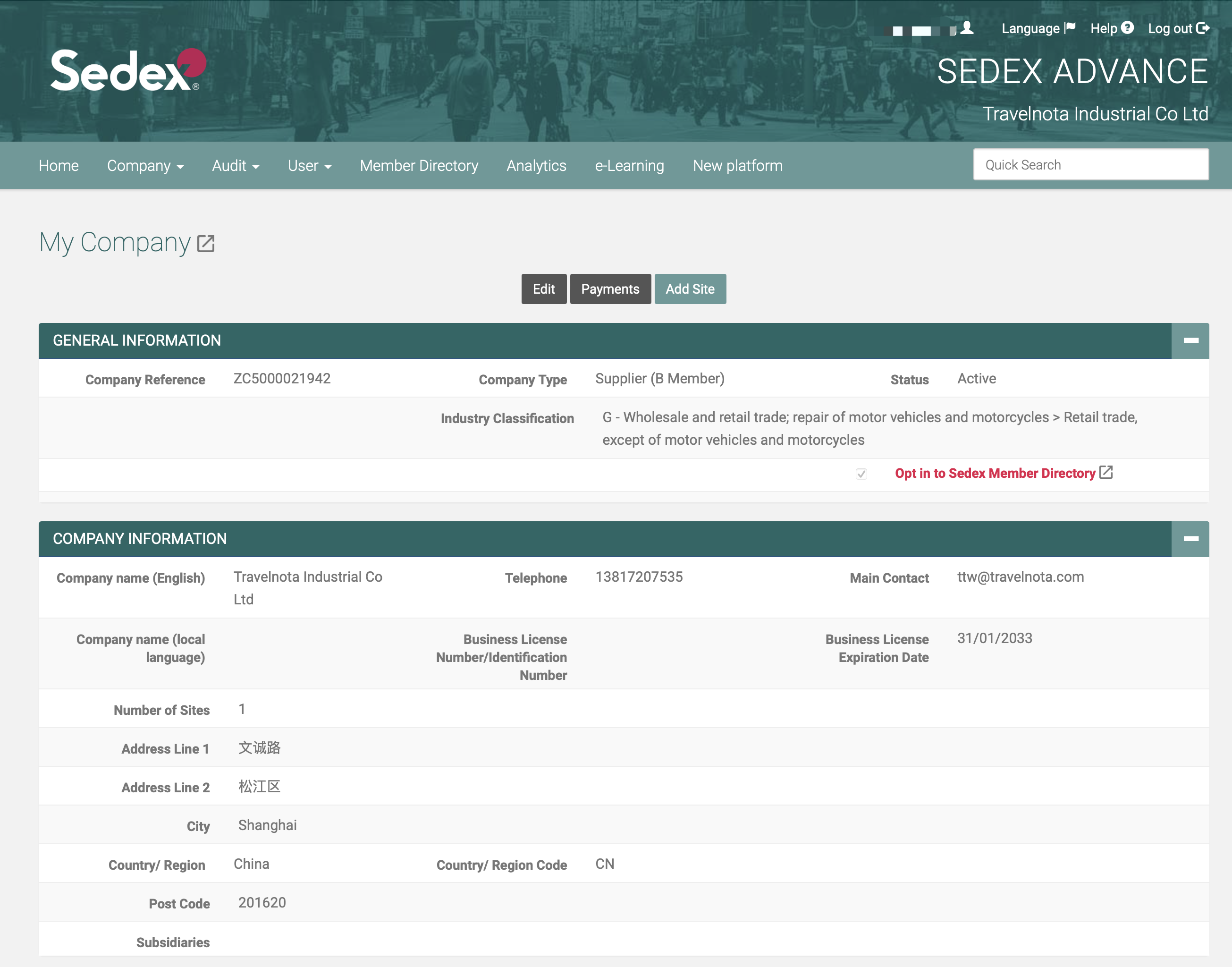Viewport: 1232px width, 967px height.
Task: Open the Member Directory menu item
Action: point(419,166)
